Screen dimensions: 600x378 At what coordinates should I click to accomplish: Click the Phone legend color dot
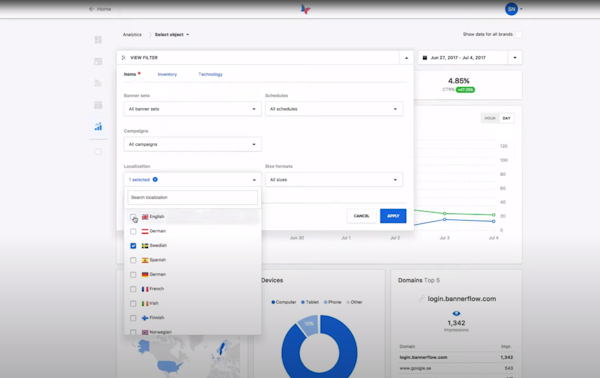point(326,302)
